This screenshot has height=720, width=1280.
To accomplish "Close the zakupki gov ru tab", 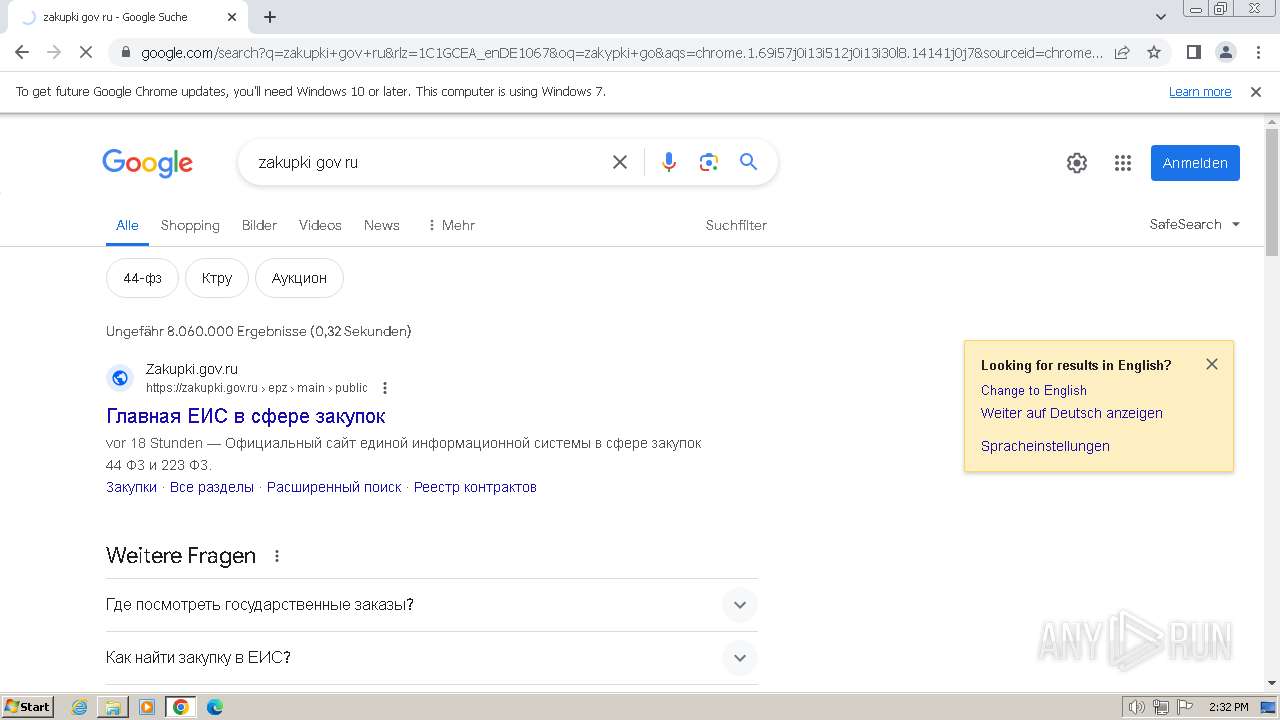I will click(232, 17).
